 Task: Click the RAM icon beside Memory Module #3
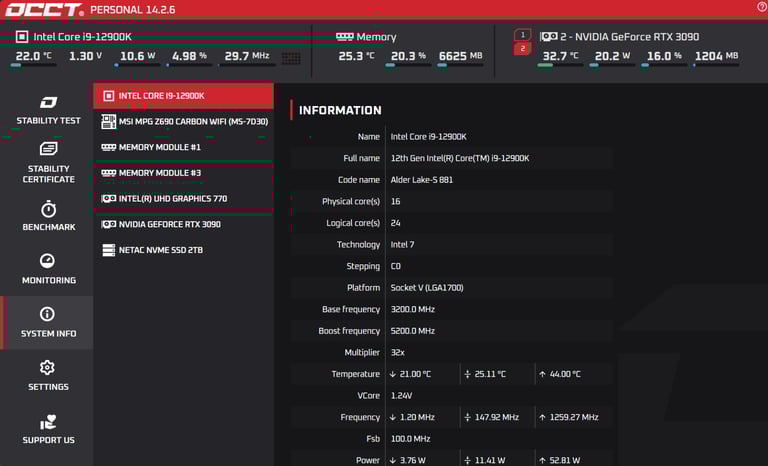(x=108, y=172)
